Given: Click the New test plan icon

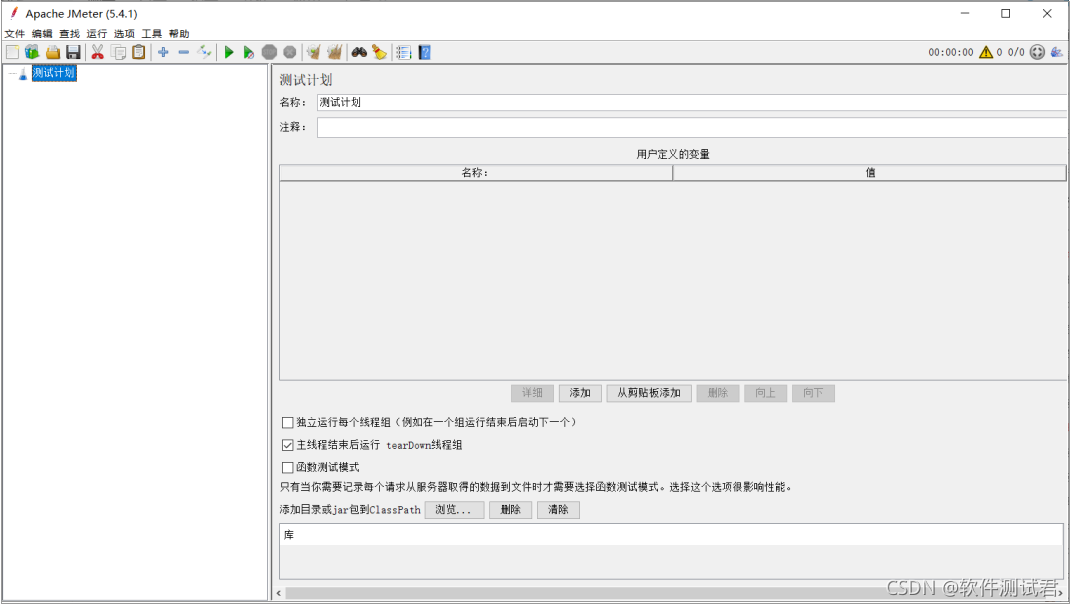Looking at the screenshot, I should 12,52.
